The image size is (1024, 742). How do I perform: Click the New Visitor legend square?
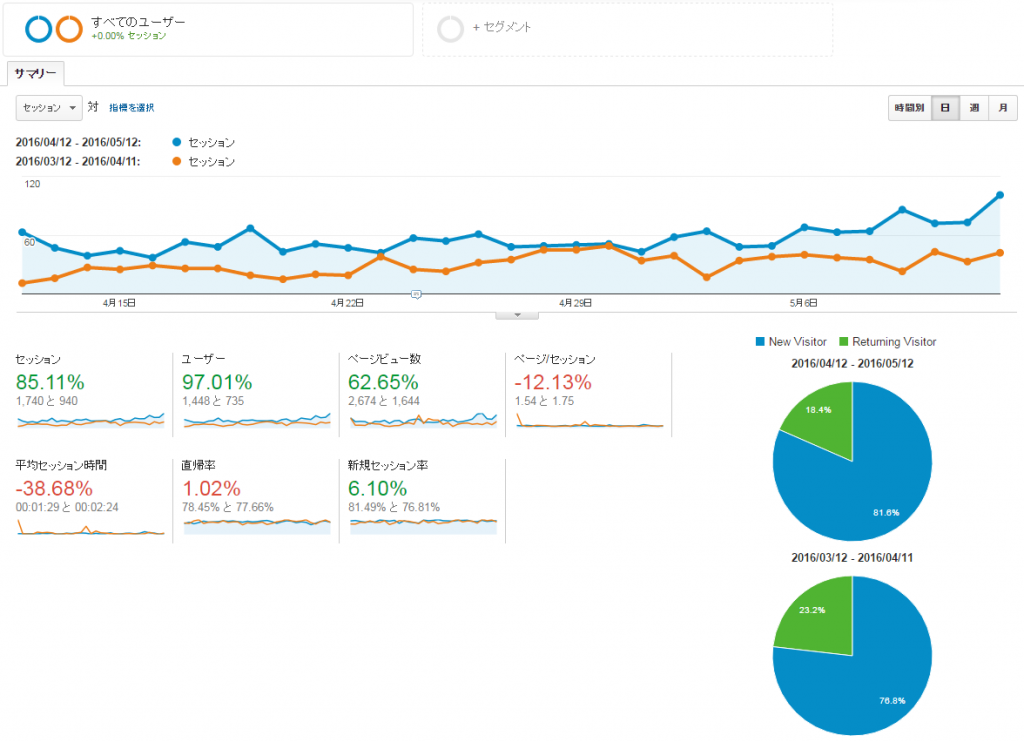click(x=760, y=342)
